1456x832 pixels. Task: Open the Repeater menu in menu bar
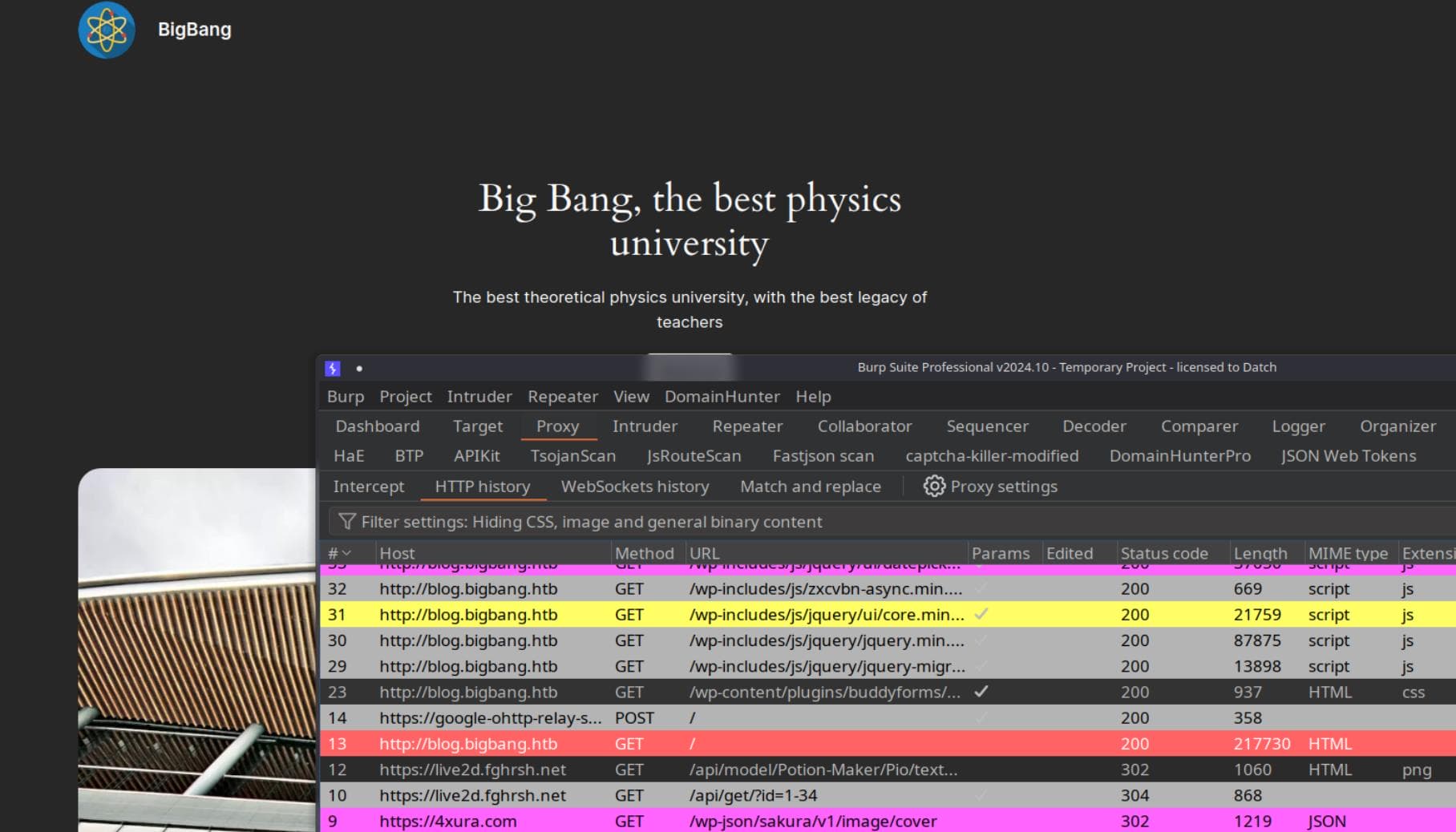(563, 397)
